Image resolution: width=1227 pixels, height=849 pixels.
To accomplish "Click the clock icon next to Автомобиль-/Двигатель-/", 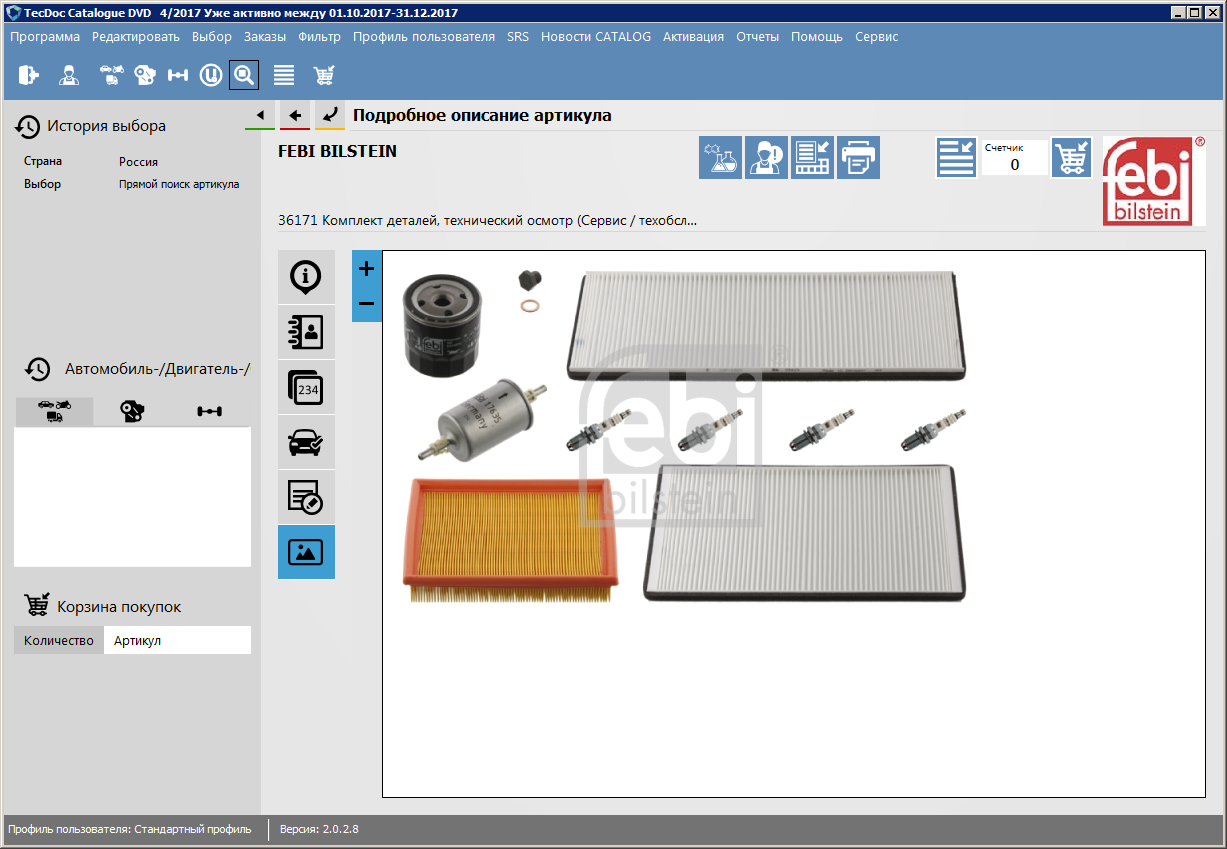I will point(38,369).
